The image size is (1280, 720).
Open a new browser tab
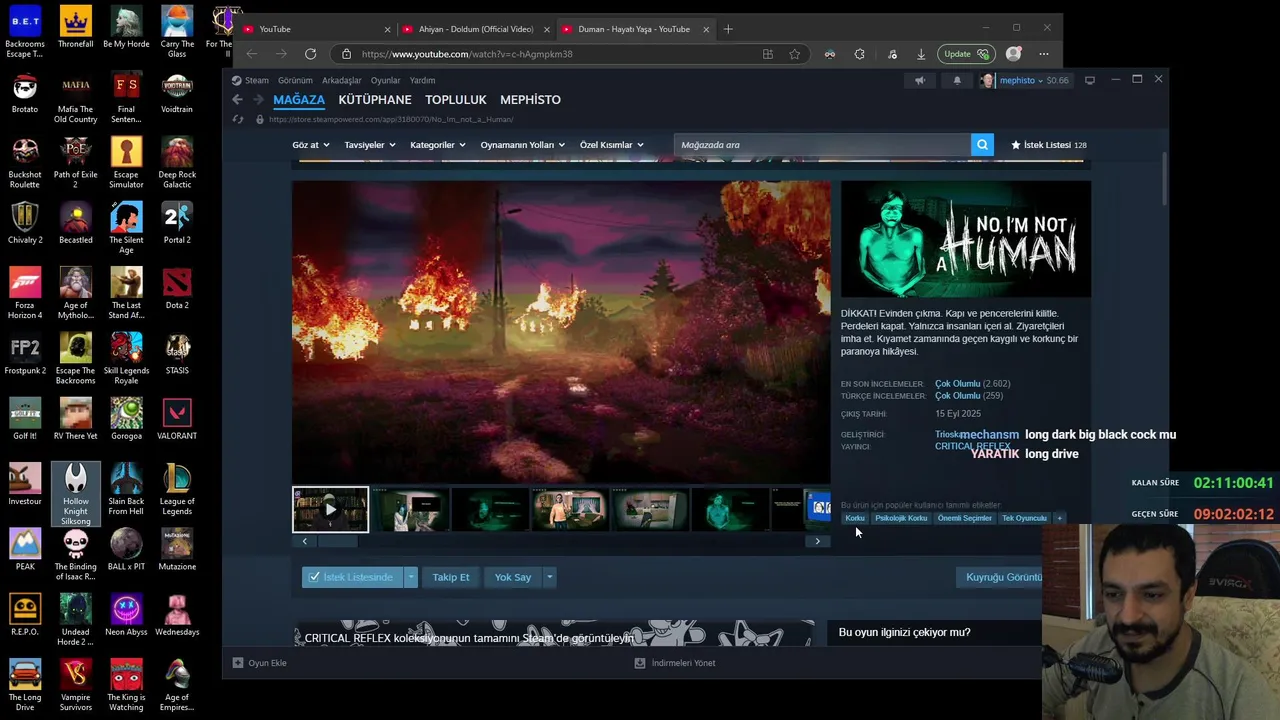pos(728,29)
